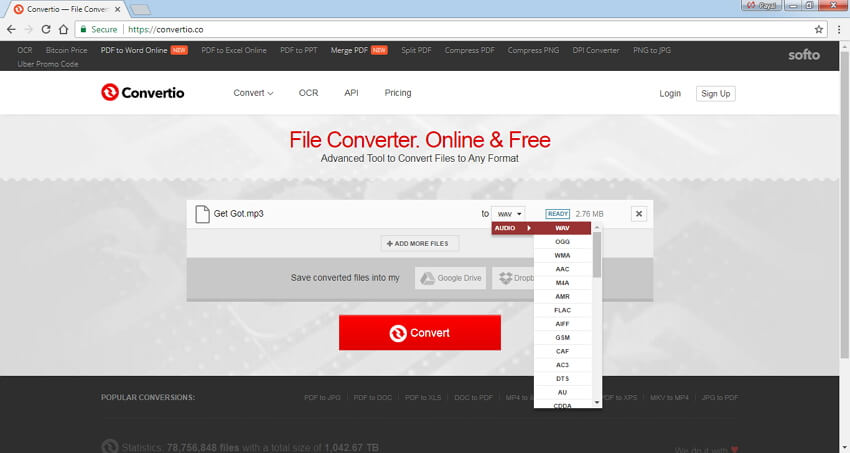Expand the Convert menu in header
The height and width of the screenshot is (453, 850).
coord(253,93)
